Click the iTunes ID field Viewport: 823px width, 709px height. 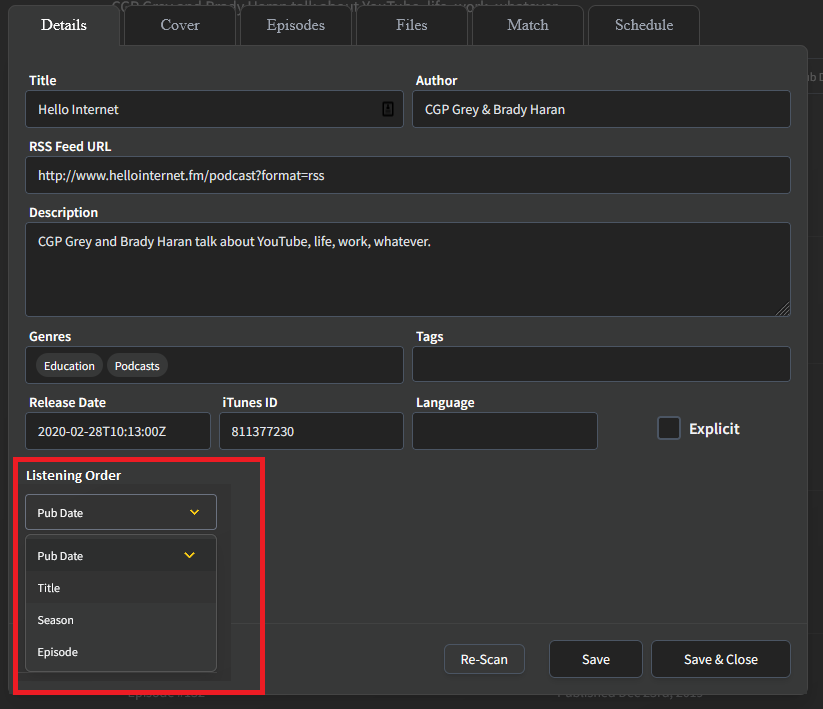(311, 431)
